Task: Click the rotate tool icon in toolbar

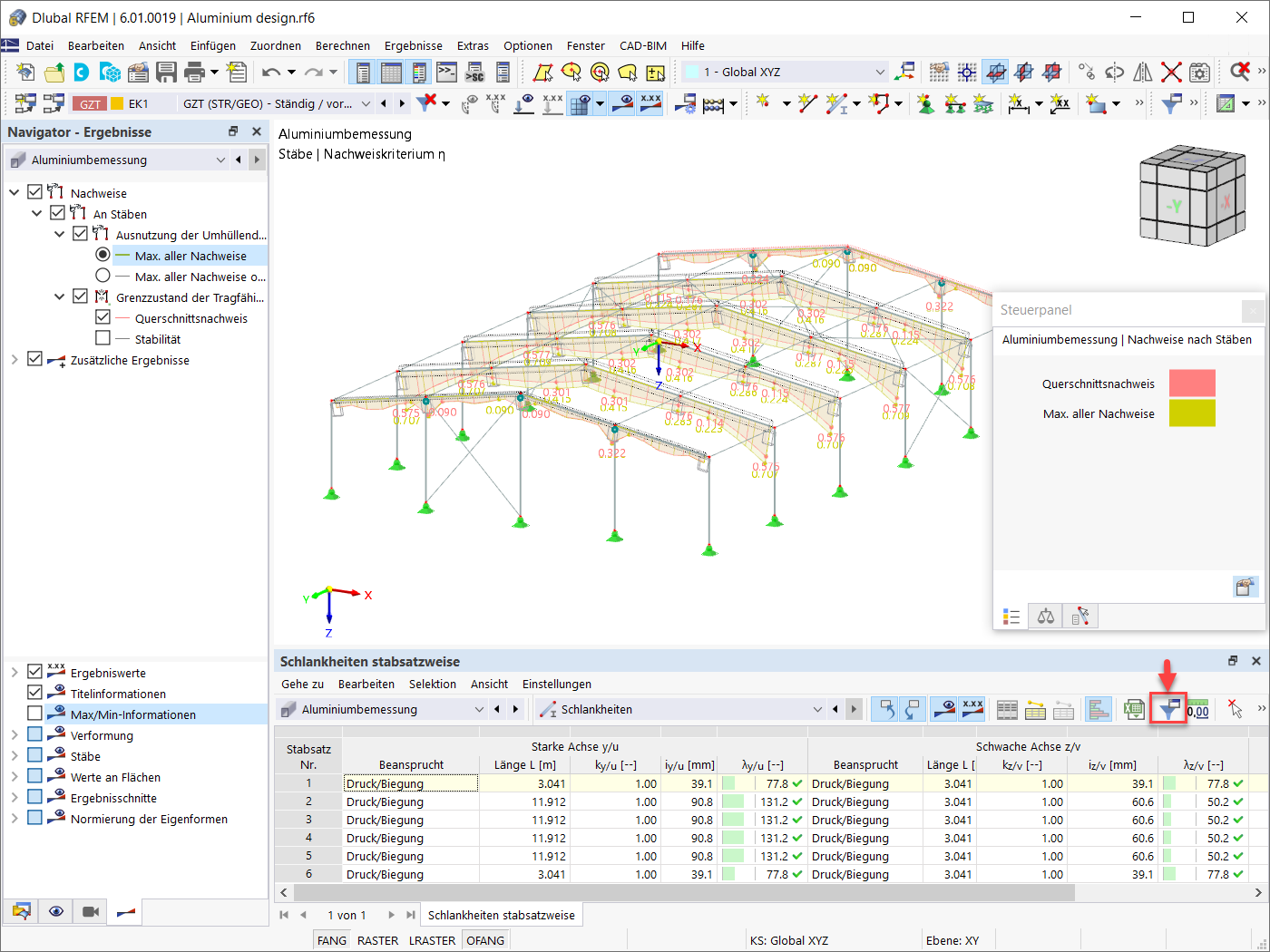Action: point(1115,73)
